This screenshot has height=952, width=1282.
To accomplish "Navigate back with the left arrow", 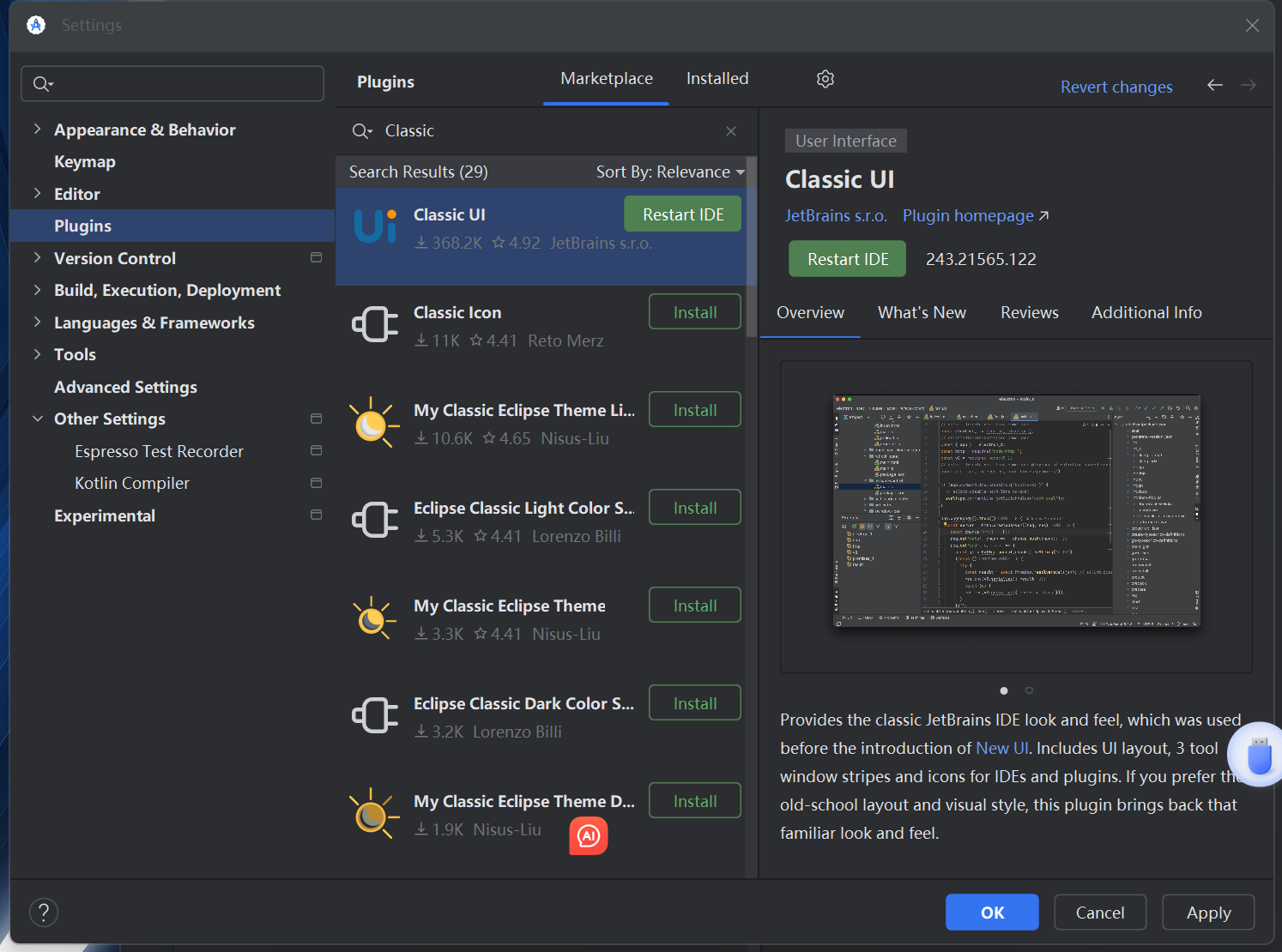I will [x=1215, y=85].
